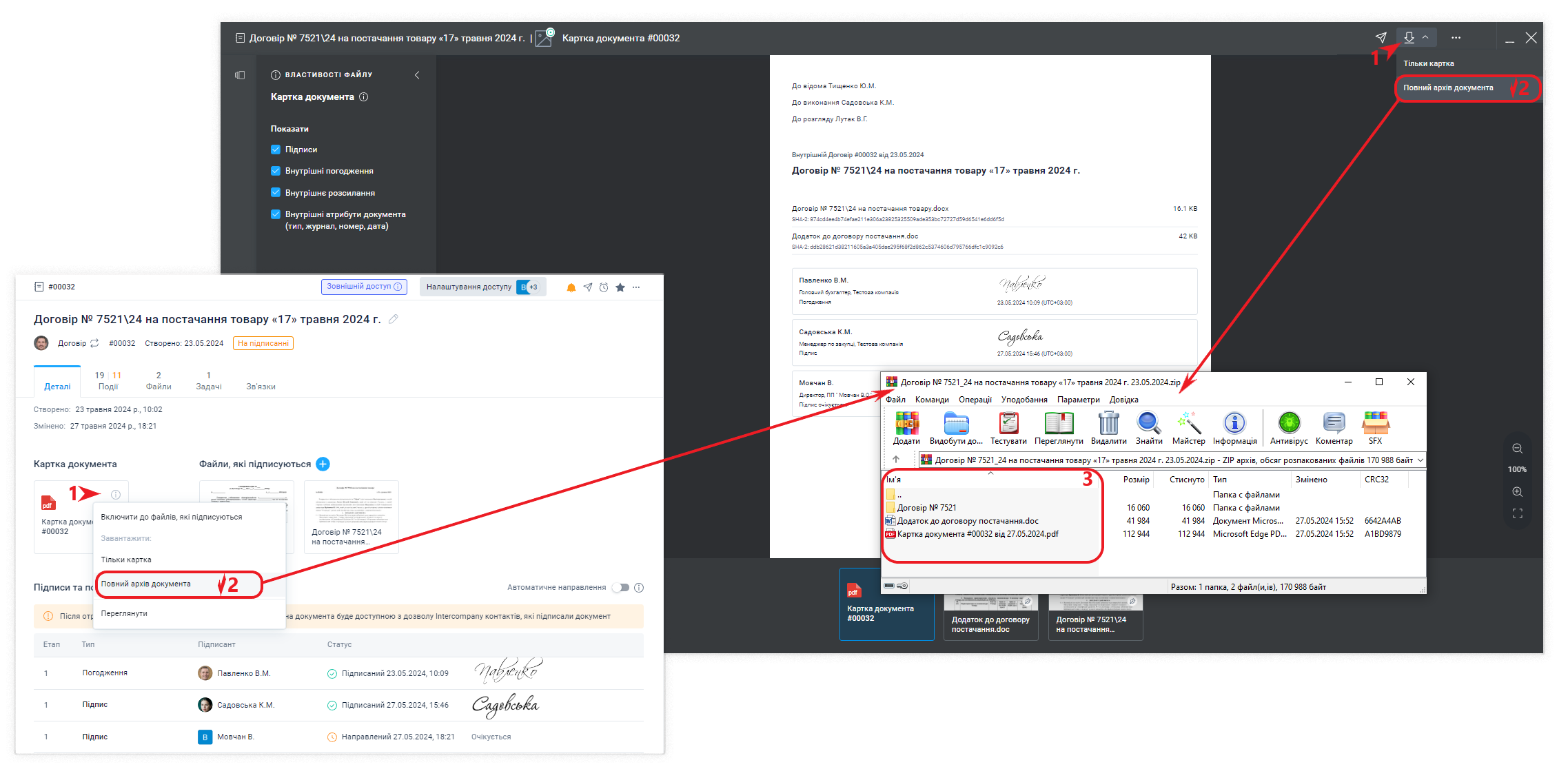Mark document with the star icon
This screenshot has width=1568, height=769.
(620, 287)
